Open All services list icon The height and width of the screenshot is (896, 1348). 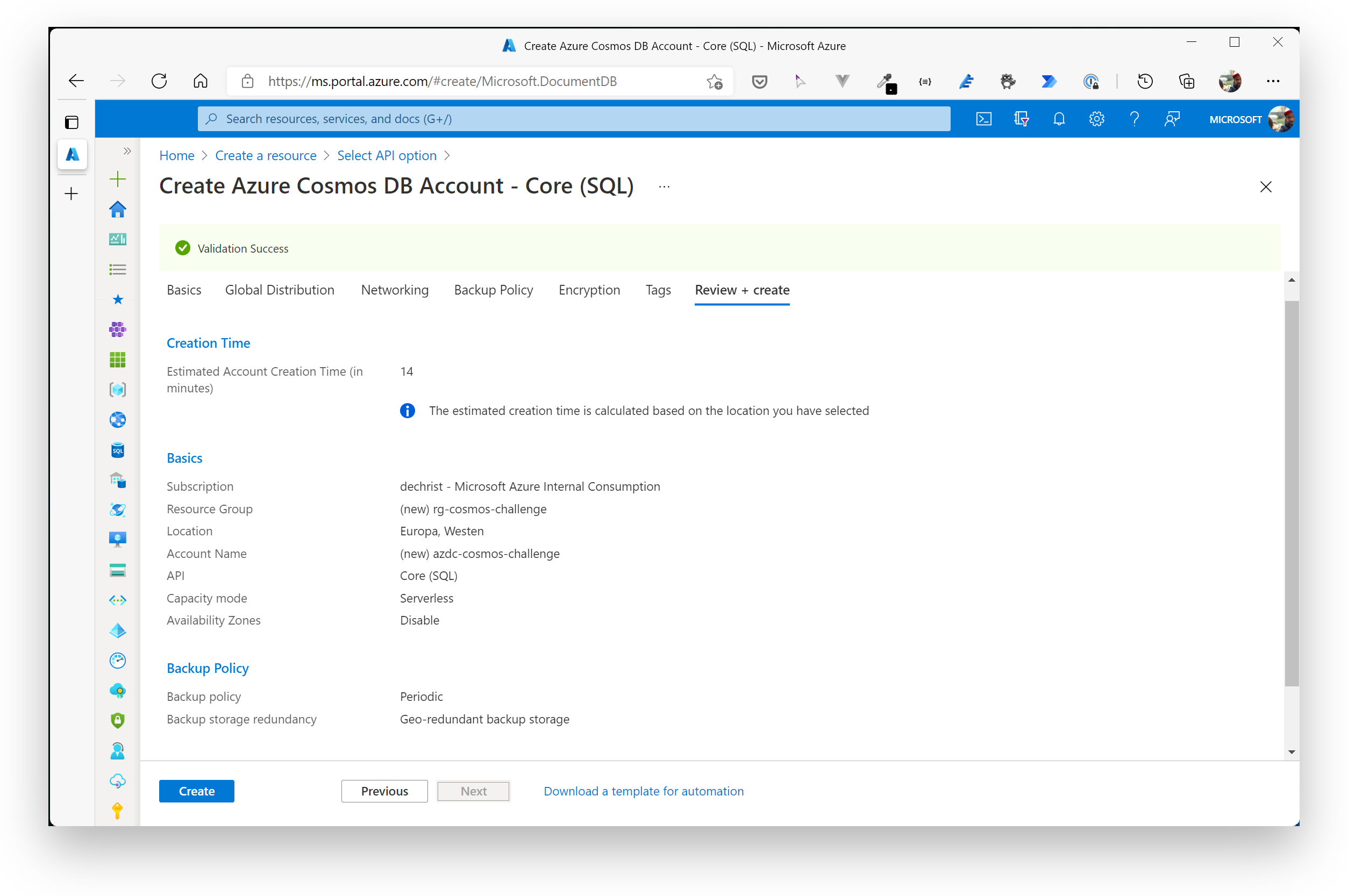pyautogui.click(x=117, y=269)
